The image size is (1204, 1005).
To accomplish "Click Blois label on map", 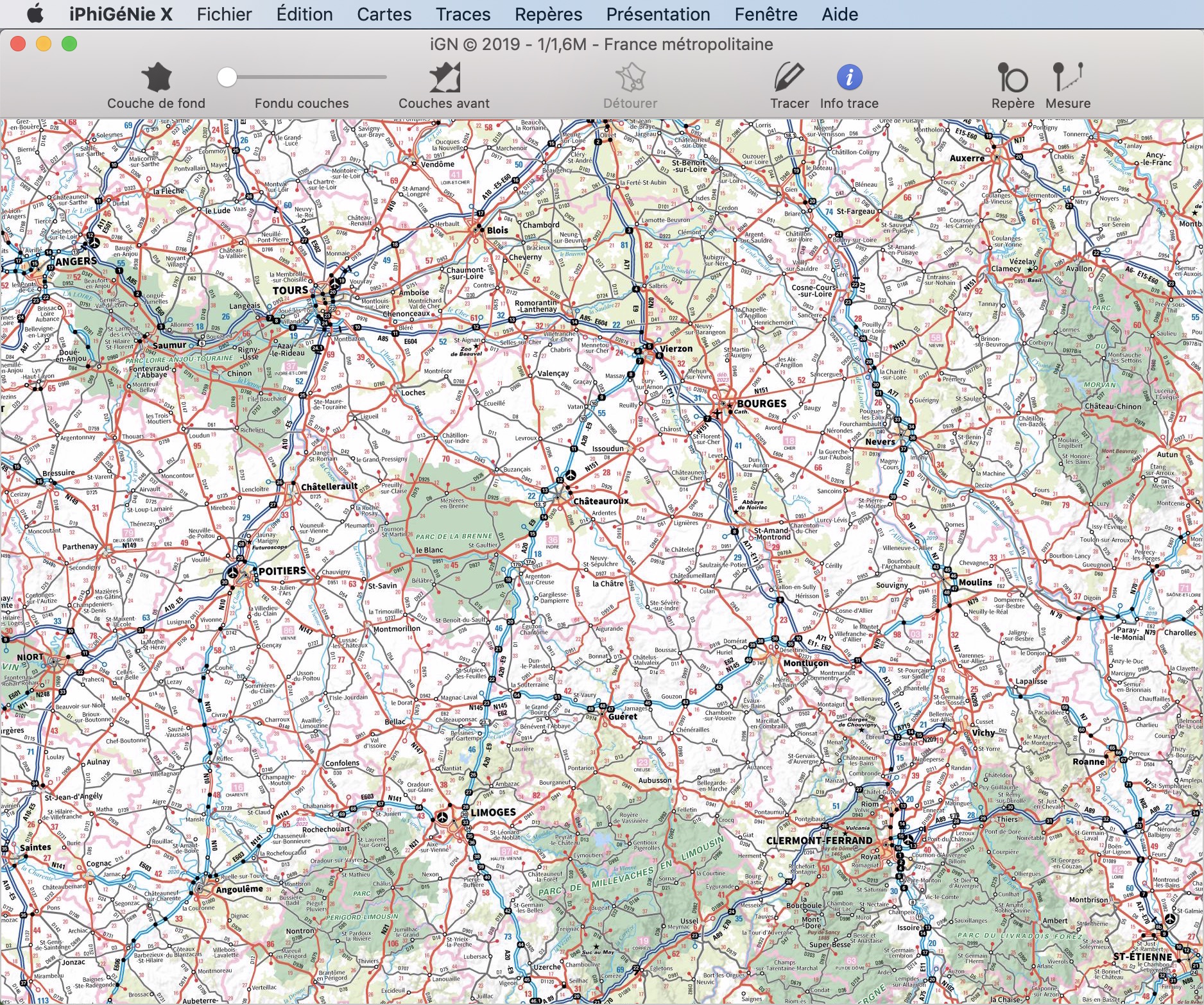I will 497,230.
